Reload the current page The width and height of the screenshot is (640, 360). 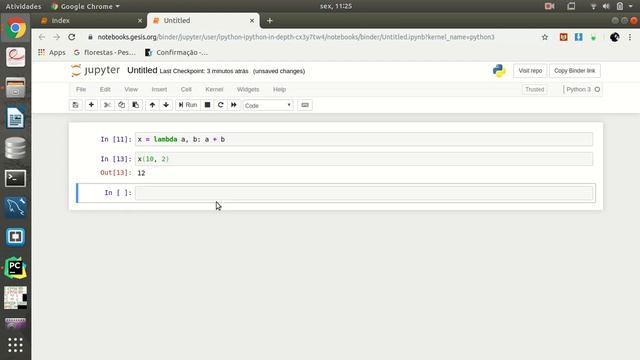(71, 37)
